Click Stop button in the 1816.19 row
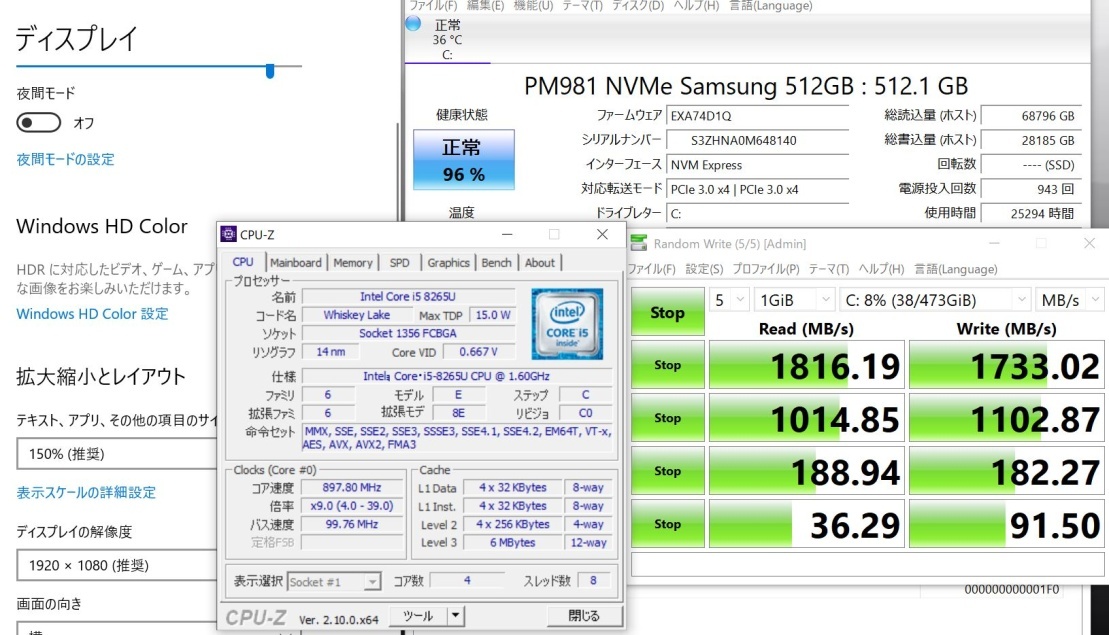Viewport: 1109px width, 635px height. pyautogui.click(x=667, y=365)
